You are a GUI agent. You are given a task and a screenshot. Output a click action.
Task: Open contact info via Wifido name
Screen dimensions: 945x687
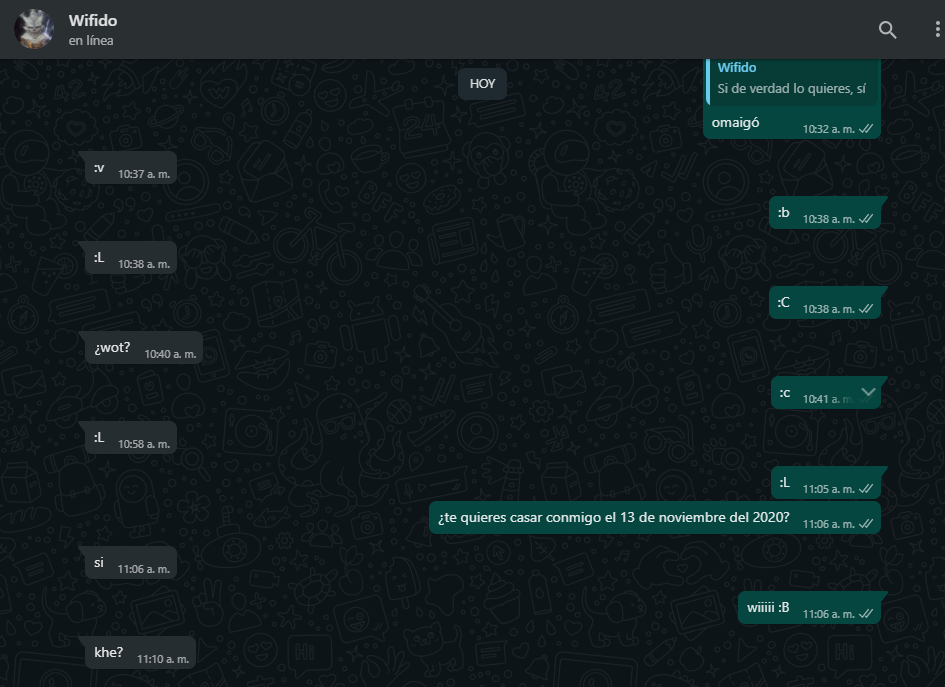coord(92,21)
